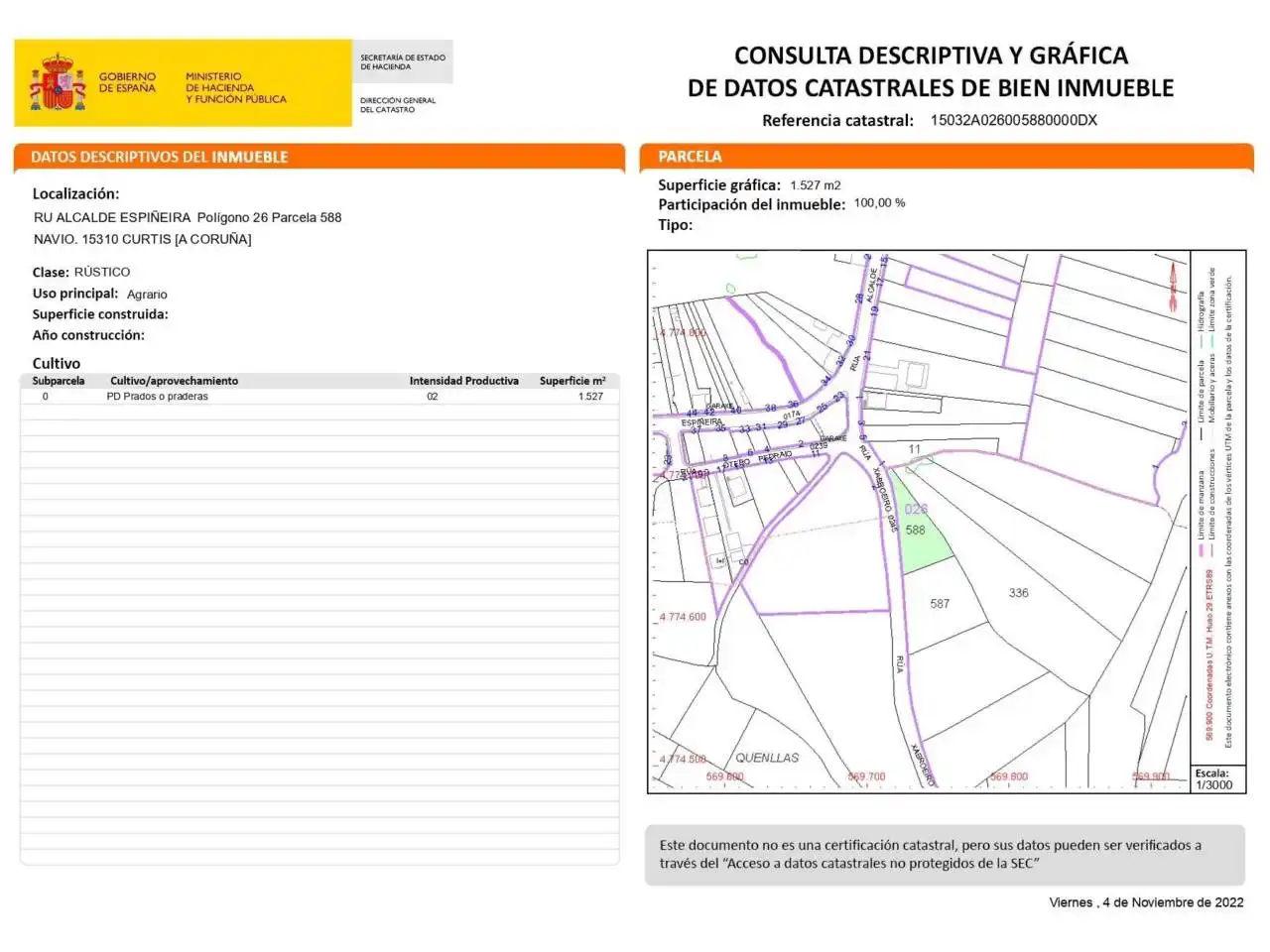The width and height of the screenshot is (1270, 952).
Task: Click the "GOBIERNO DE ESPAÑA" text
Action: pyautogui.click(x=127, y=82)
